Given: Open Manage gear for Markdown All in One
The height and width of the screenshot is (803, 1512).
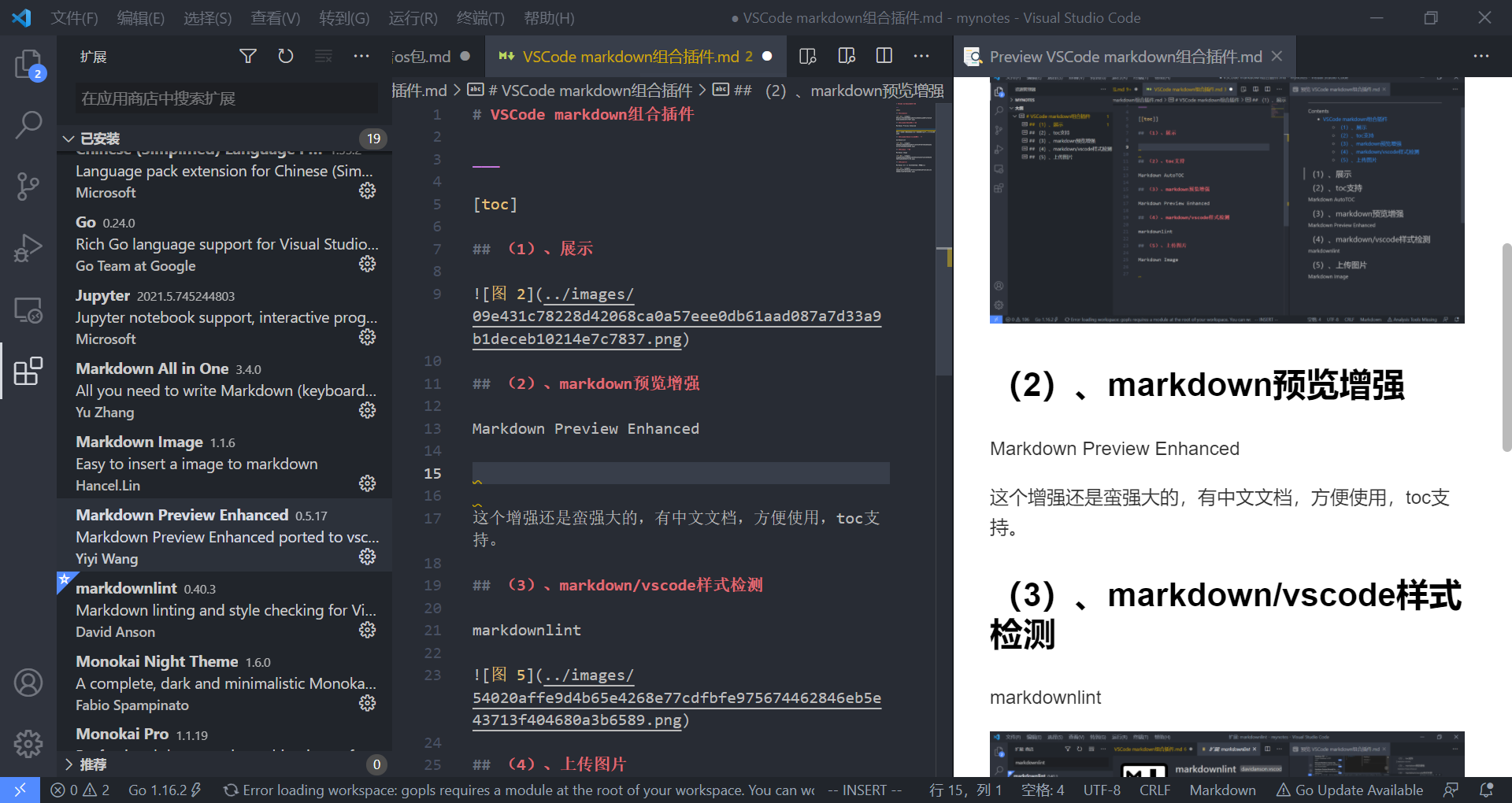Looking at the screenshot, I should (368, 410).
